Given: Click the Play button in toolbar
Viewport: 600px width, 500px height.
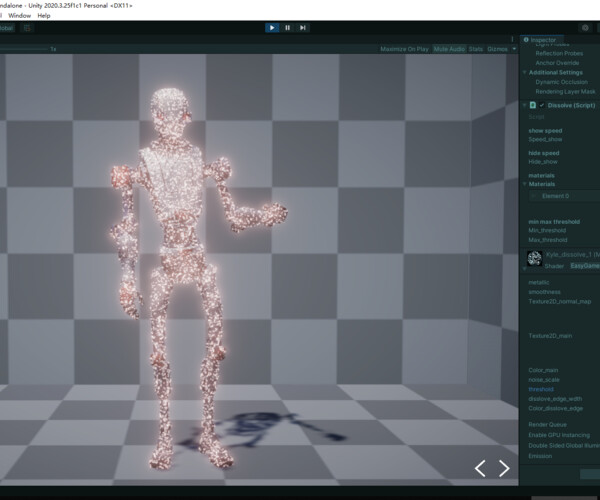Looking at the screenshot, I should (x=272, y=27).
